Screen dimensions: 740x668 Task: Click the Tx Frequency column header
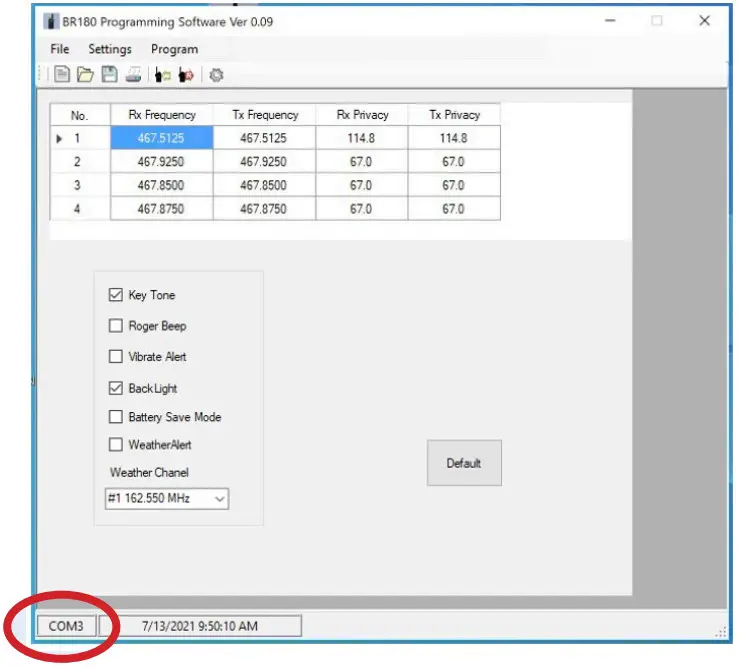(x=265, y=115)
